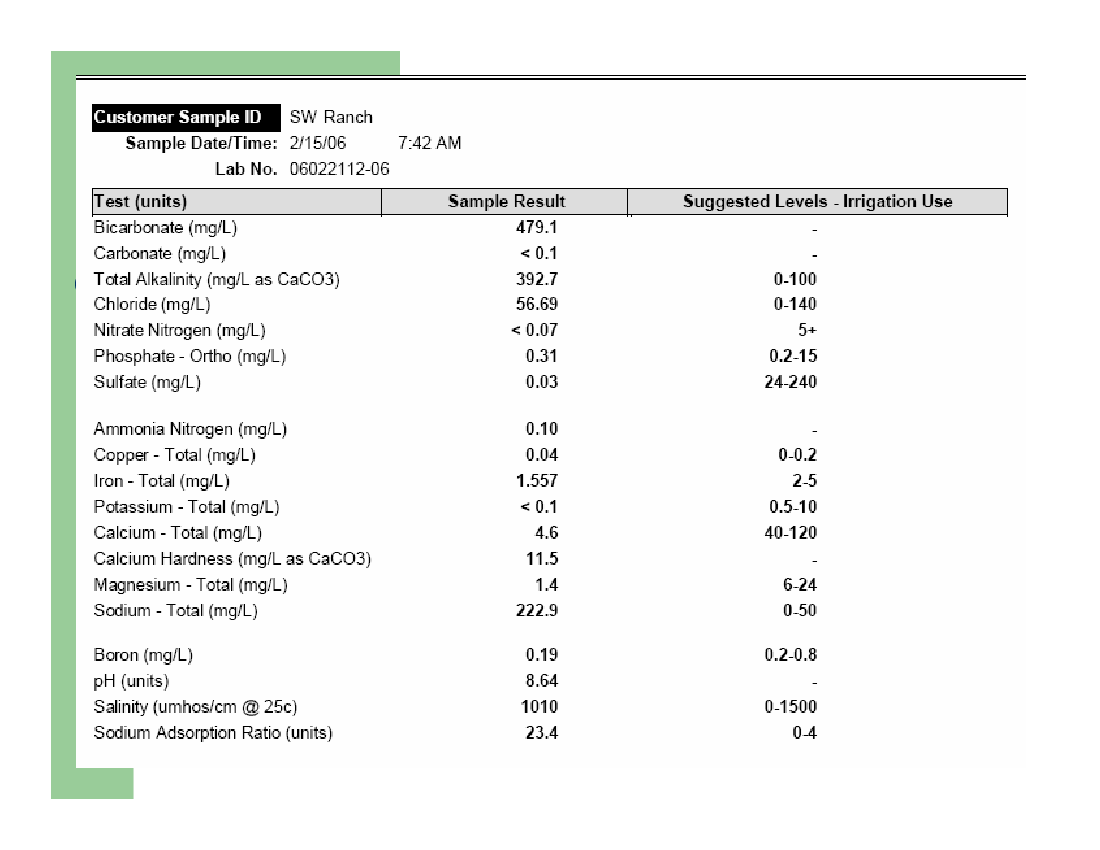Select lab number 06022112-06
This screenshot has height=850, width=1100.
[x=340, y=169]
